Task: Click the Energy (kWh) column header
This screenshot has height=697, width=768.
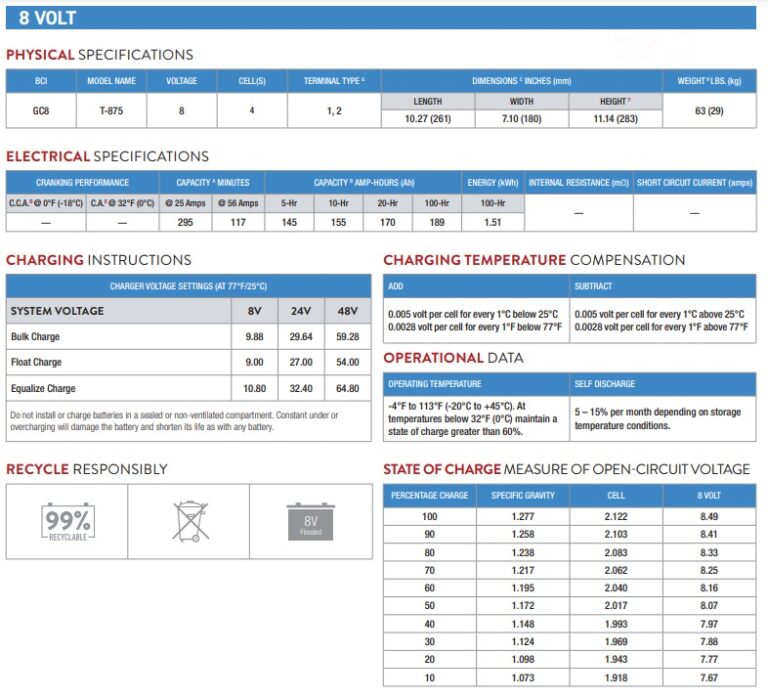Action: tap(493, 183)
